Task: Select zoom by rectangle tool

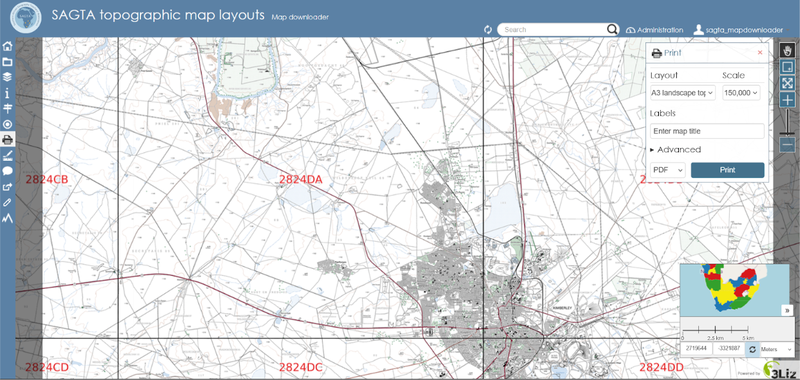Action: 787,66
